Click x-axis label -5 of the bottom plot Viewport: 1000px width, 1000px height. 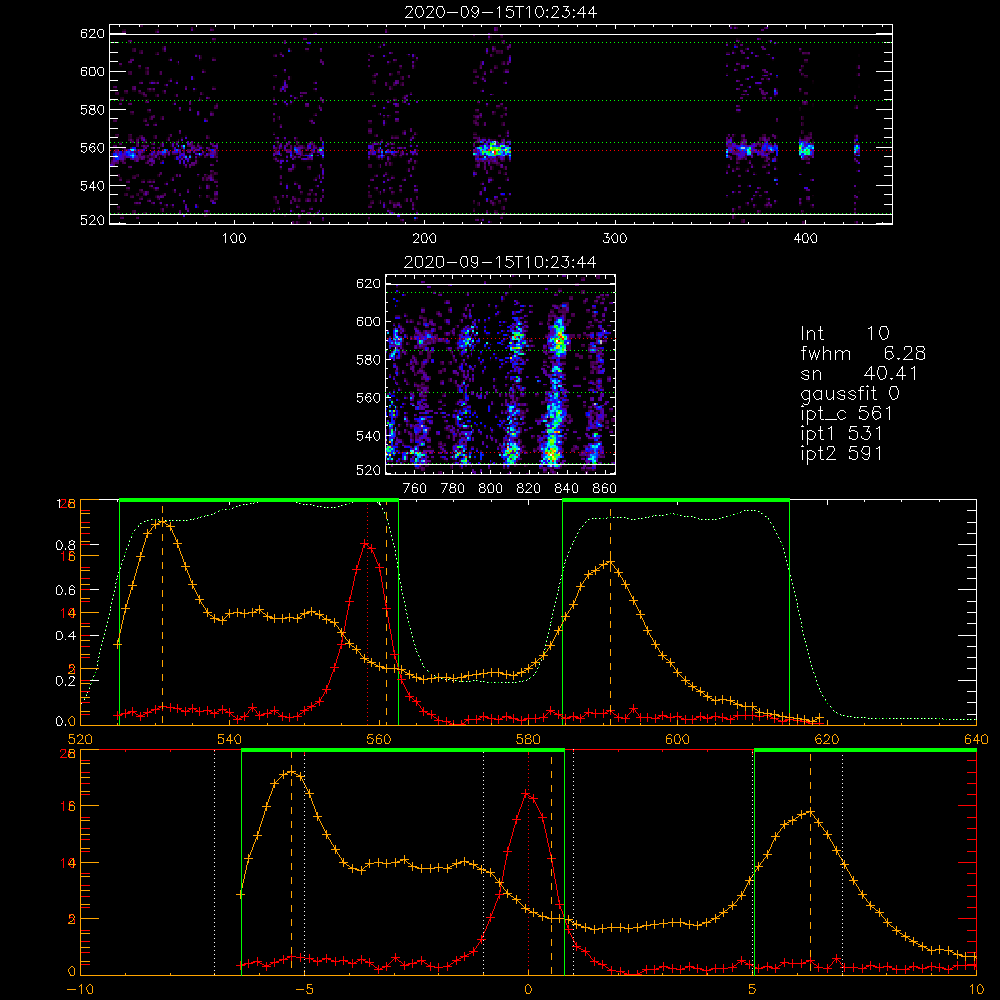(x=304, y=990)
